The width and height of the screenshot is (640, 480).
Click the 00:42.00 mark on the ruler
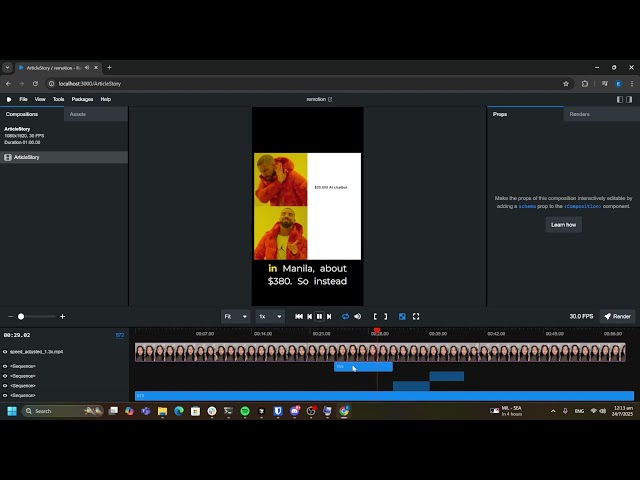496,334
